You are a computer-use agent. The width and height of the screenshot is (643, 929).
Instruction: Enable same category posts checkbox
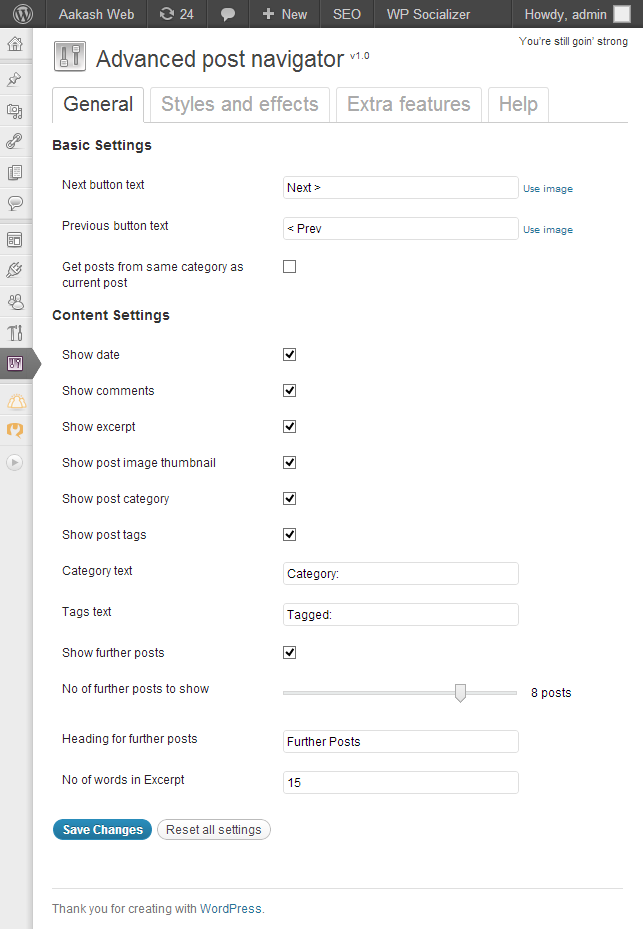290,267
